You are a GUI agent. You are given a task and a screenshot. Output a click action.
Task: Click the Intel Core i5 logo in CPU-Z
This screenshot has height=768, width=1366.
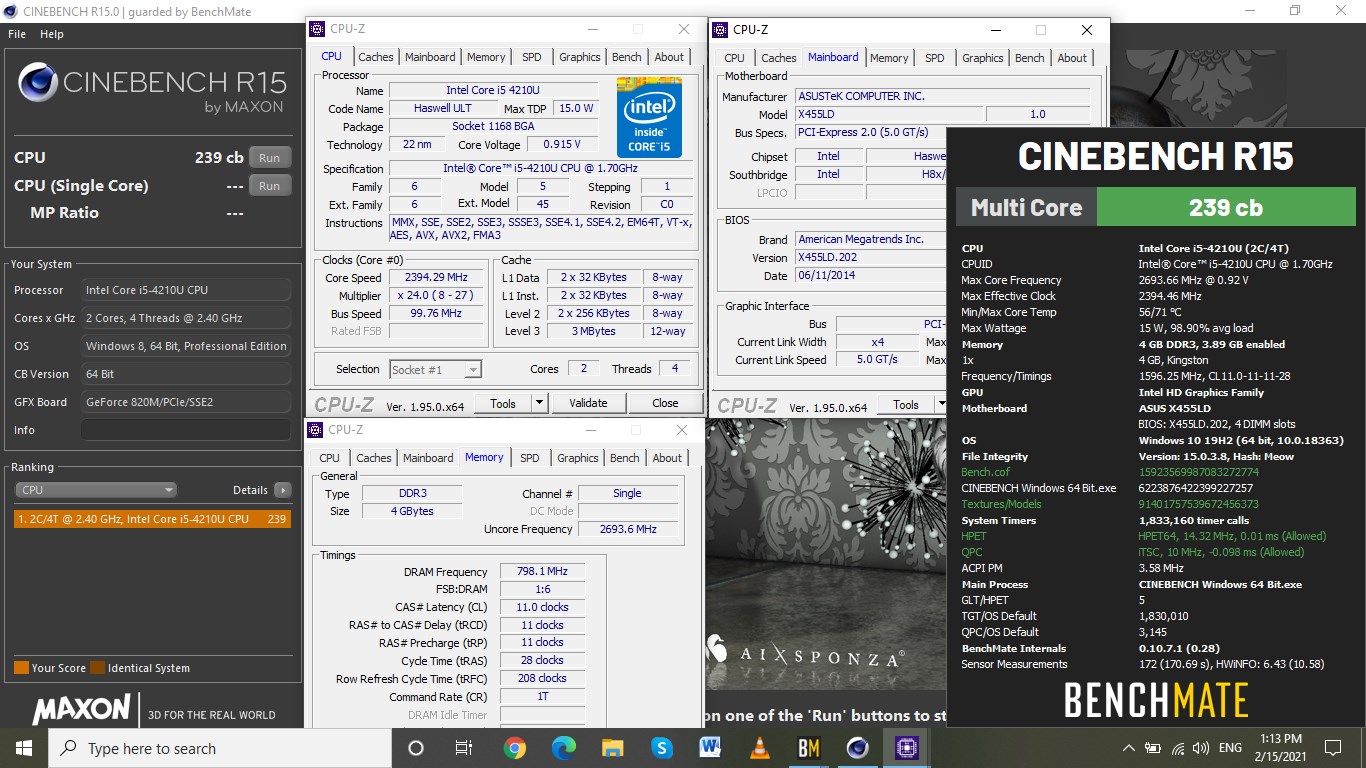[649, 117]
